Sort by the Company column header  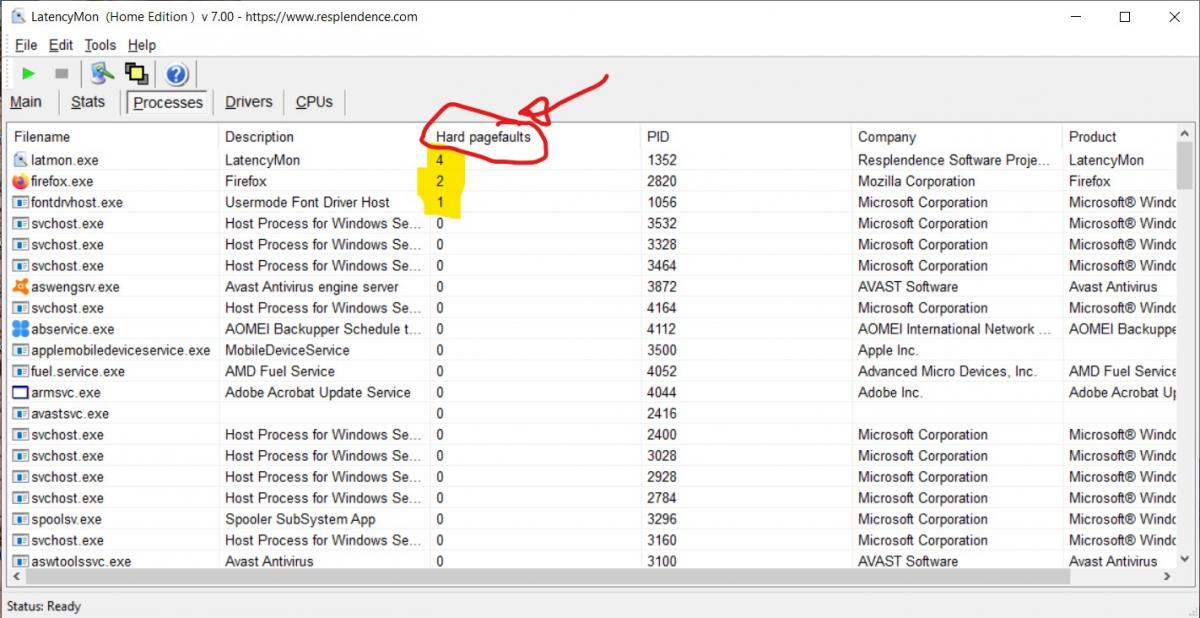(x=957, y=137)
